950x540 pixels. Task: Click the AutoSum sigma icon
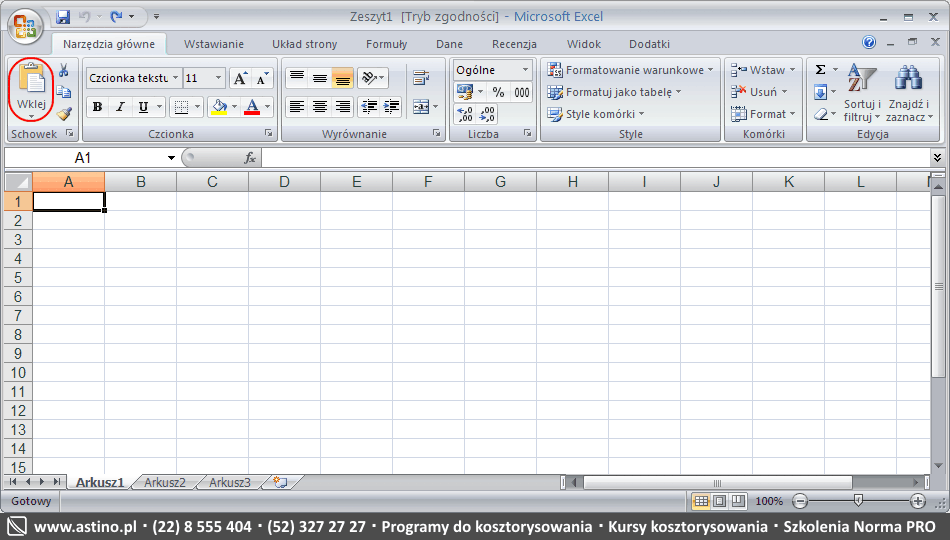pos(820,70)
